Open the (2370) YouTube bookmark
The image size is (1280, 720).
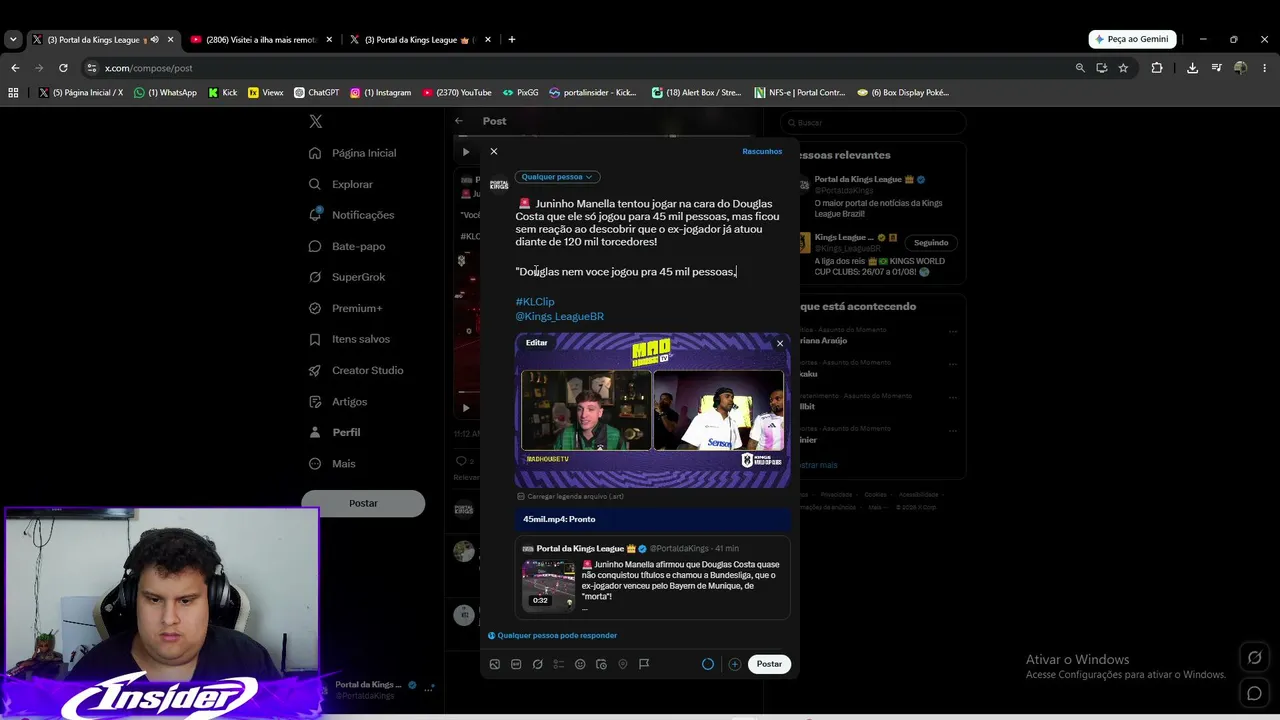(456, 93)
